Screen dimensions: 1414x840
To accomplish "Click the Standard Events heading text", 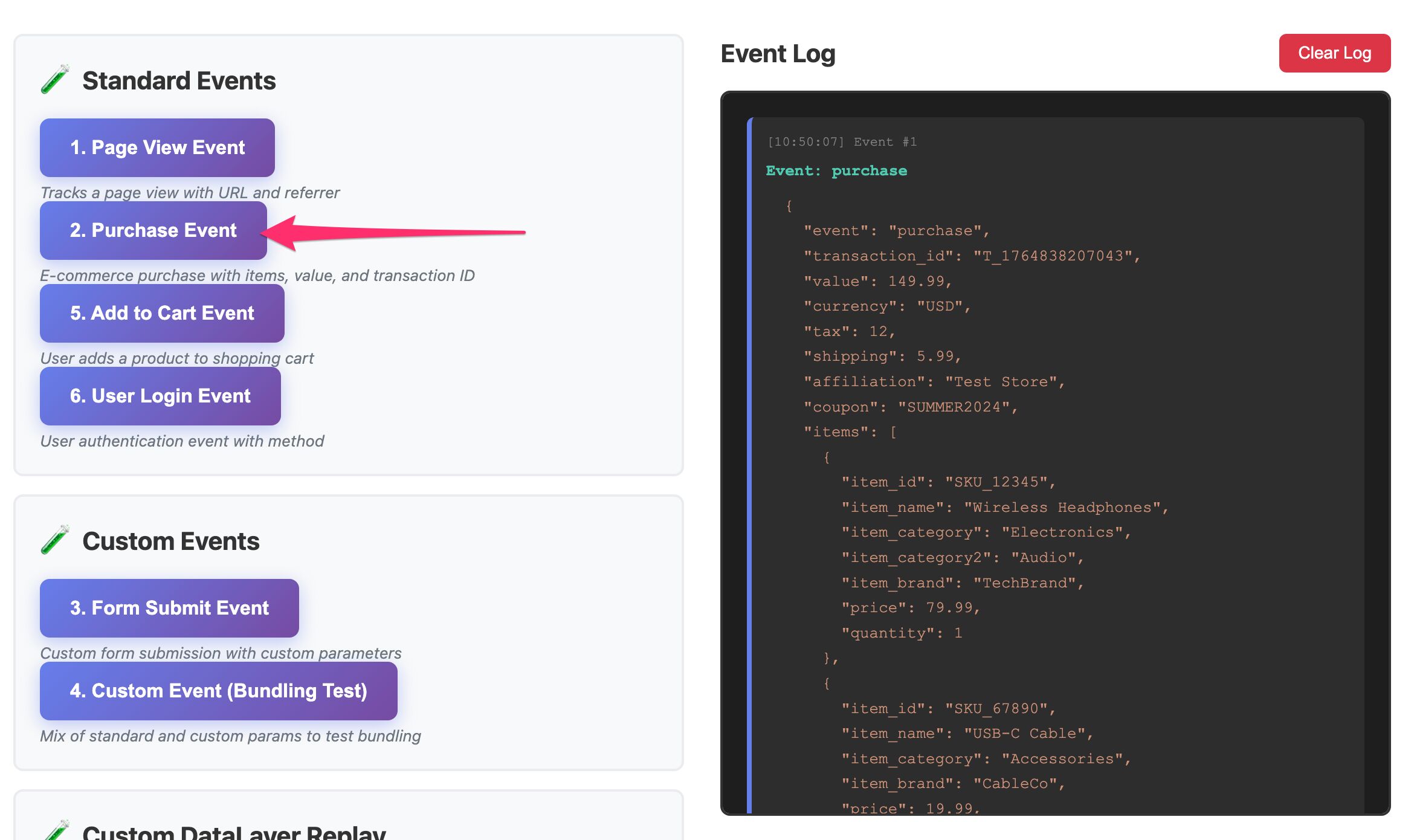I will pos(179,81).
